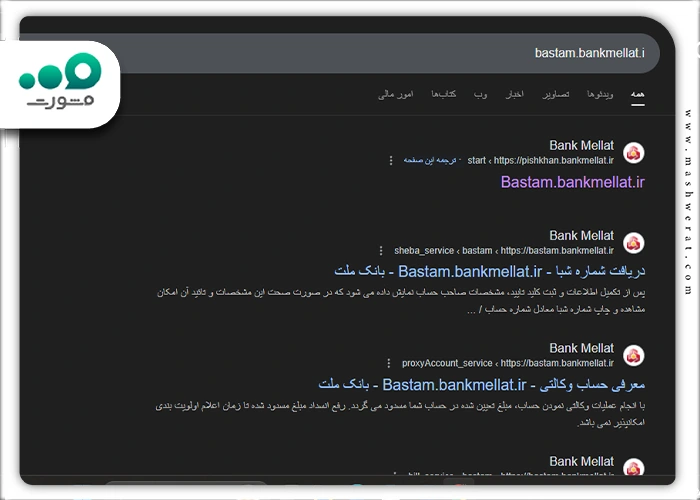This screenshot has height=500, width=700.
Task: Click Bank Mellat favicon of bottom result
Action: [x=633, y=467]
